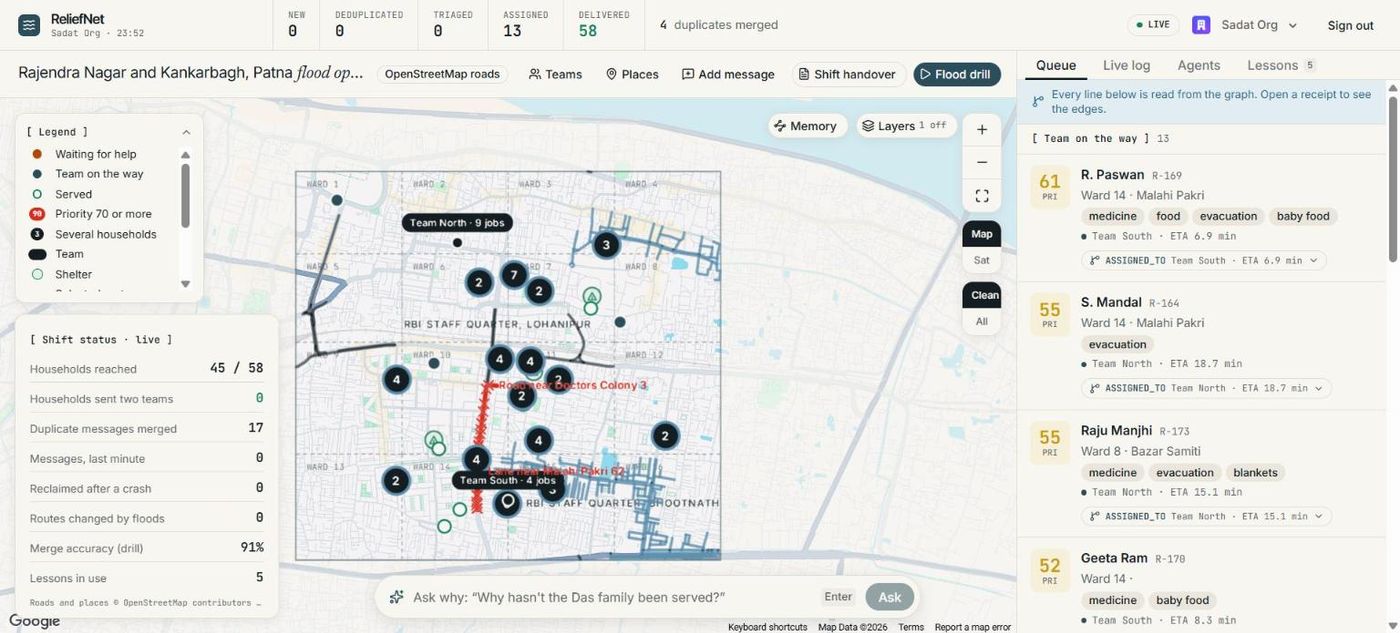Start the Flood drill
Viewport: 1400px width, 633px height.
(x=957, y=74)
